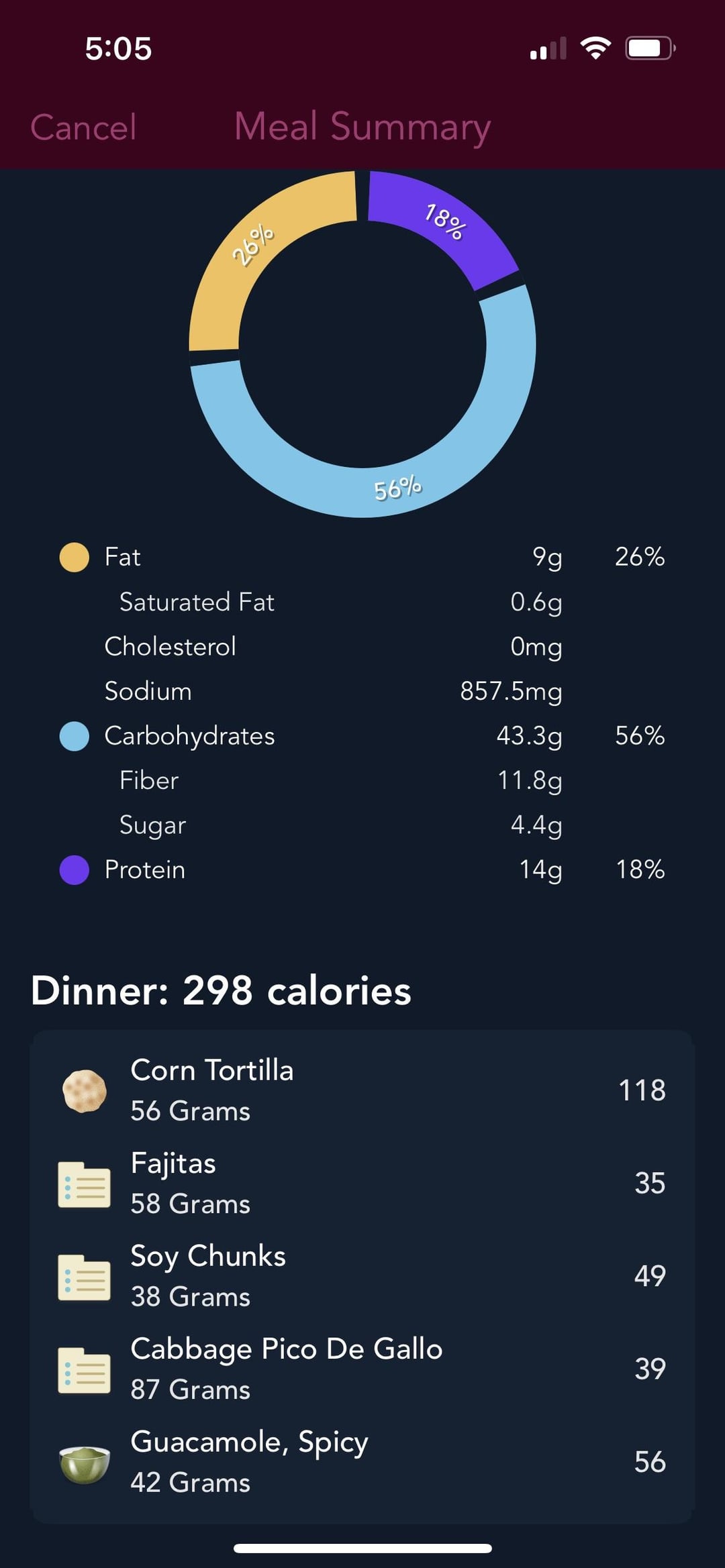The height and width of the screenshot is (1568, 725).
Task: Tap the Soy Chunks recipe icon
Action: 85,1276
